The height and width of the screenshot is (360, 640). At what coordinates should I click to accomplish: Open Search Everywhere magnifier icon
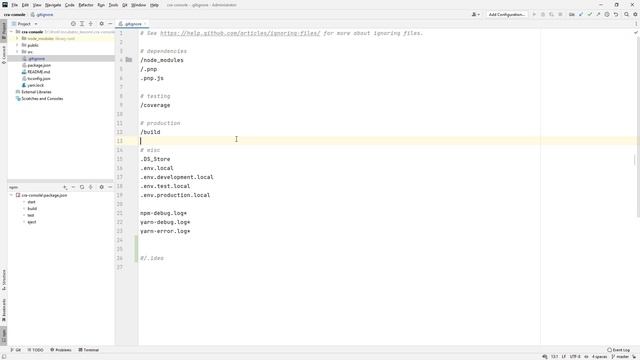point(627,14)
